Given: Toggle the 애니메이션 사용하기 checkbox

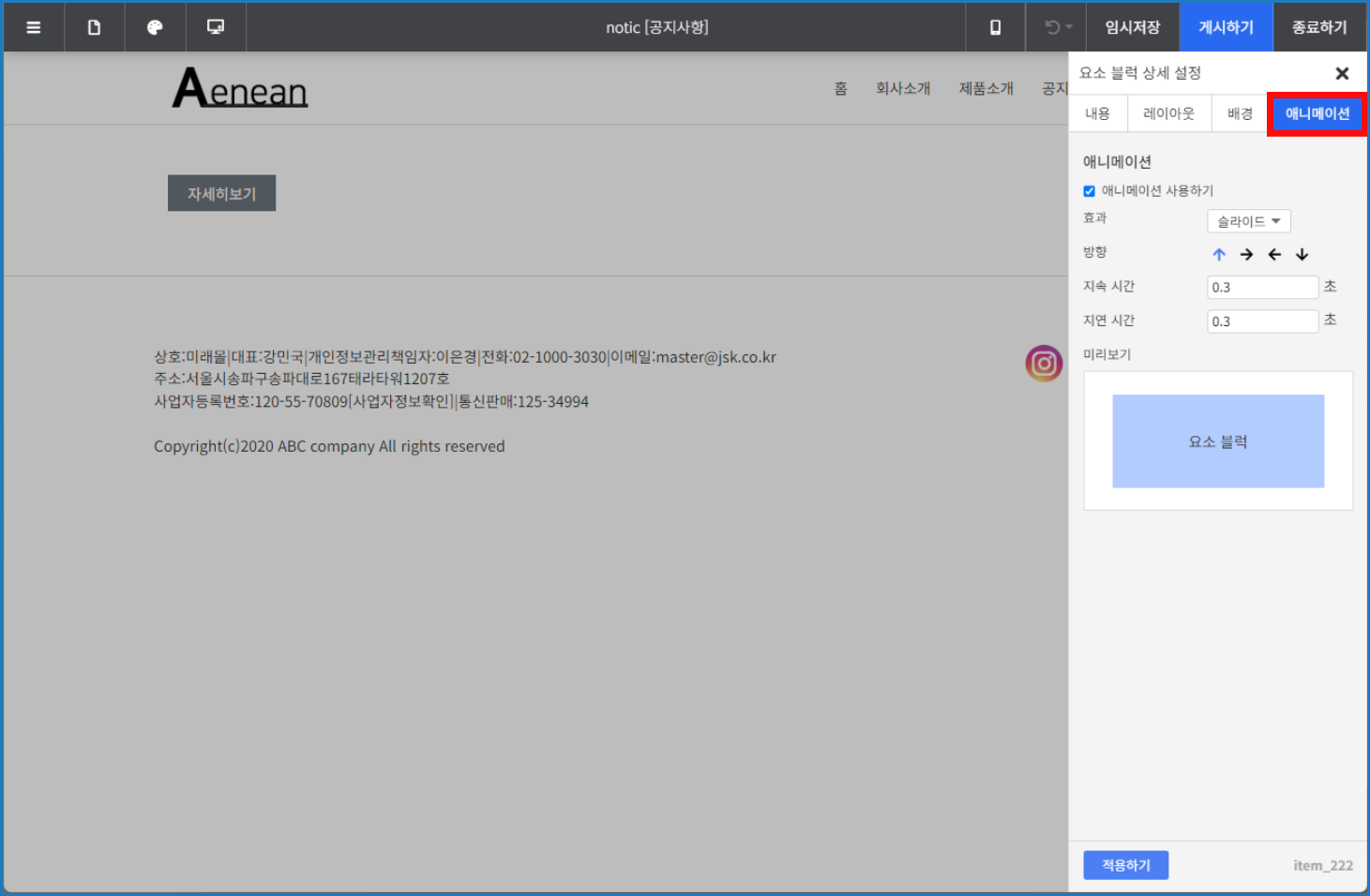Looking at the screenshot, I should [1089, 191].
